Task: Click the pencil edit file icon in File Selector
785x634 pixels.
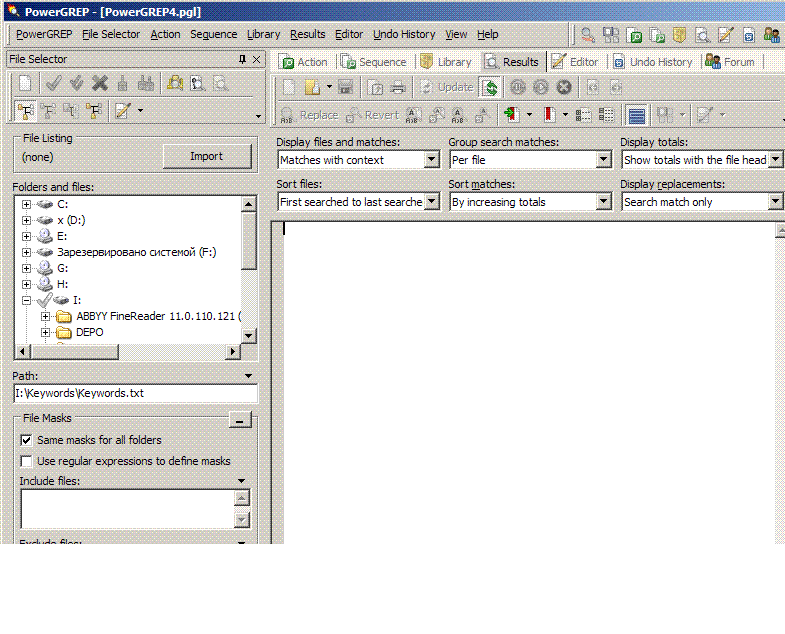Action: click(123, 111)
